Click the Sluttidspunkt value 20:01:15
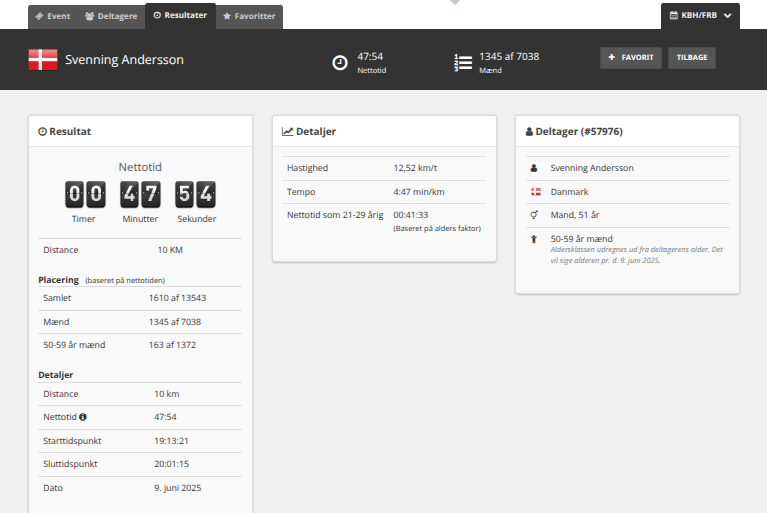The width and height of the screenshot is (767, 513). tap(172, 464)
